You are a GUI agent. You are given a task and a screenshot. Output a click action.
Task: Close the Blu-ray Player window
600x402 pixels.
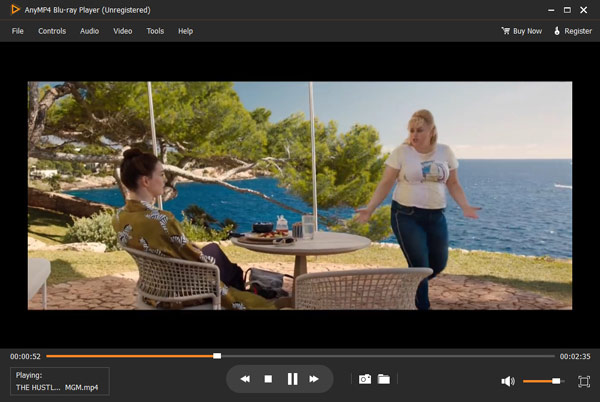584,10
